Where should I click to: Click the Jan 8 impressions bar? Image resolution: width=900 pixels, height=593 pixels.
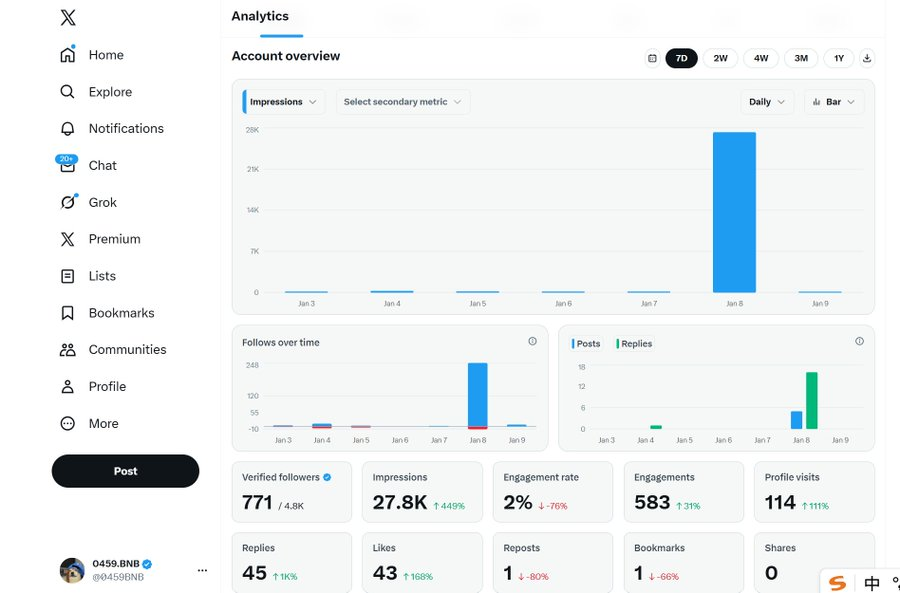pos(734,212)
